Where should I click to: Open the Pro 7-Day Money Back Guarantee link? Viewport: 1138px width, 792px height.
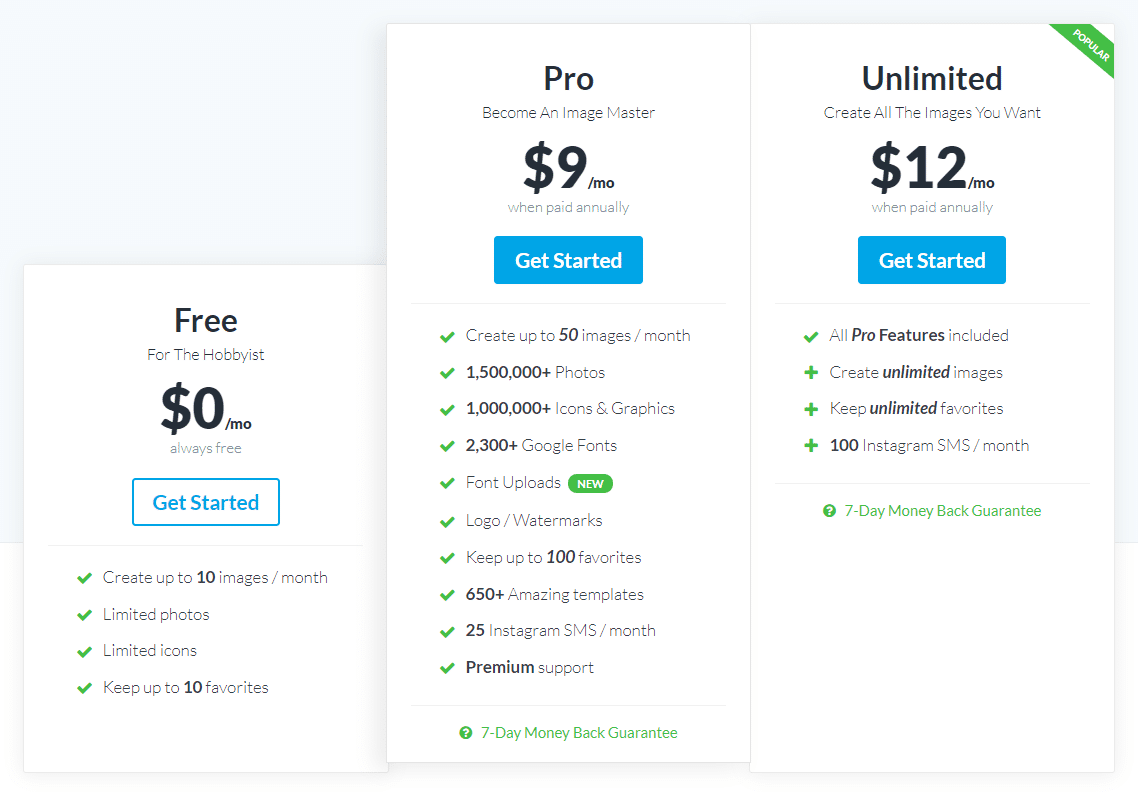click(x=580, y=732)
